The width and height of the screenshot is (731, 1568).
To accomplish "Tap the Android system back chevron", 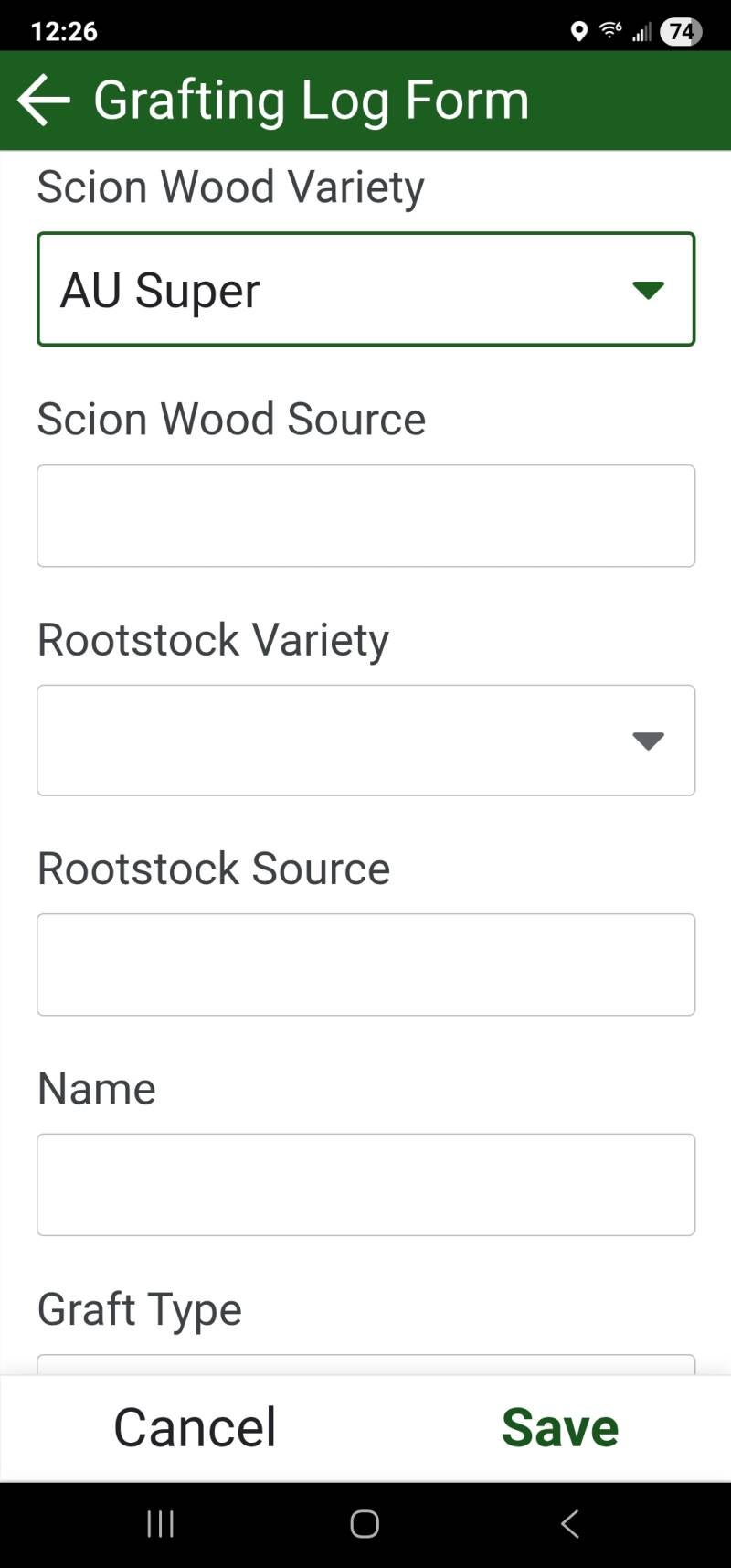I will pos(569,1523).
